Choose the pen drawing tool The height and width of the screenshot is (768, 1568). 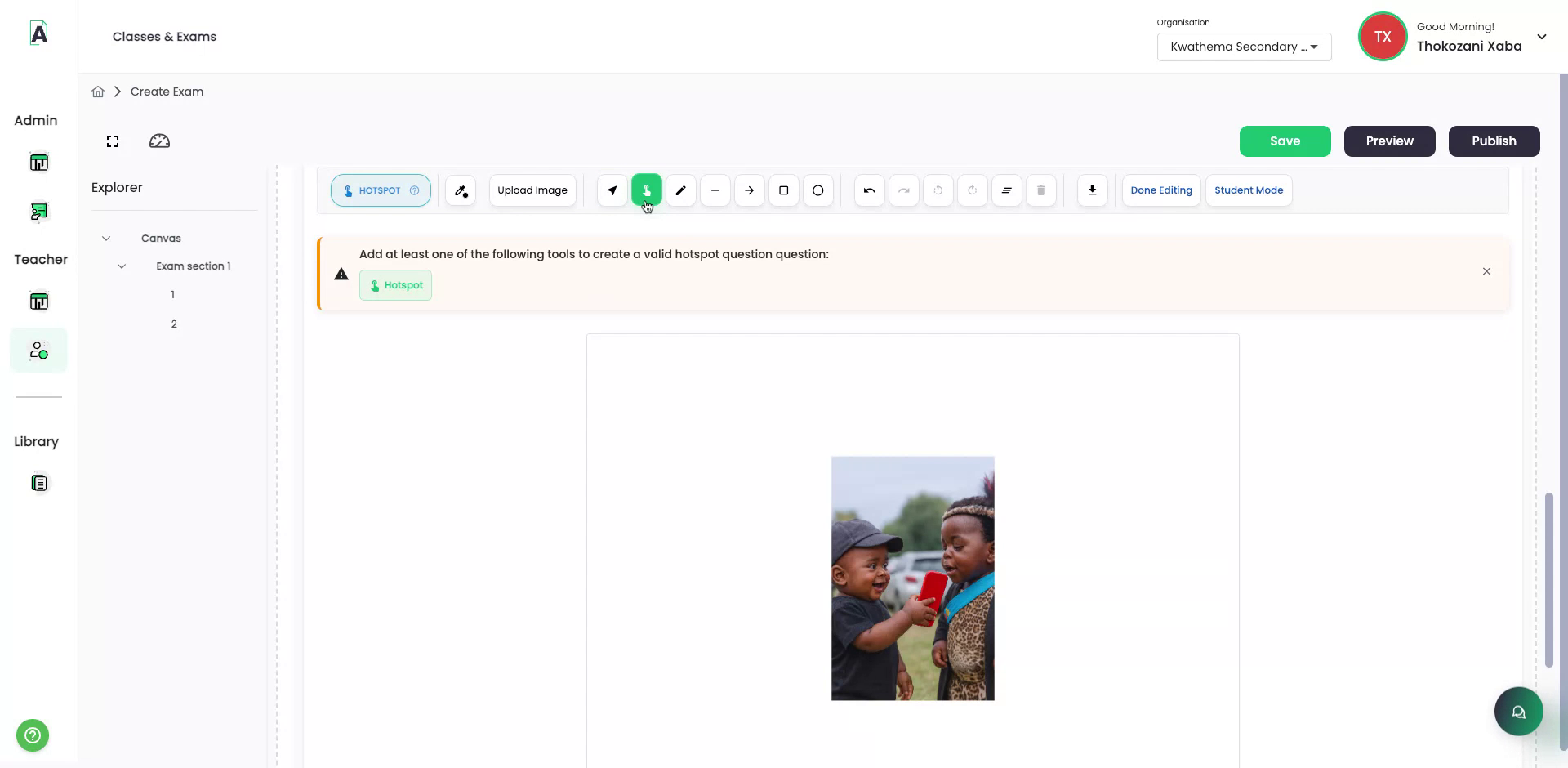click(x=680, y=190)
